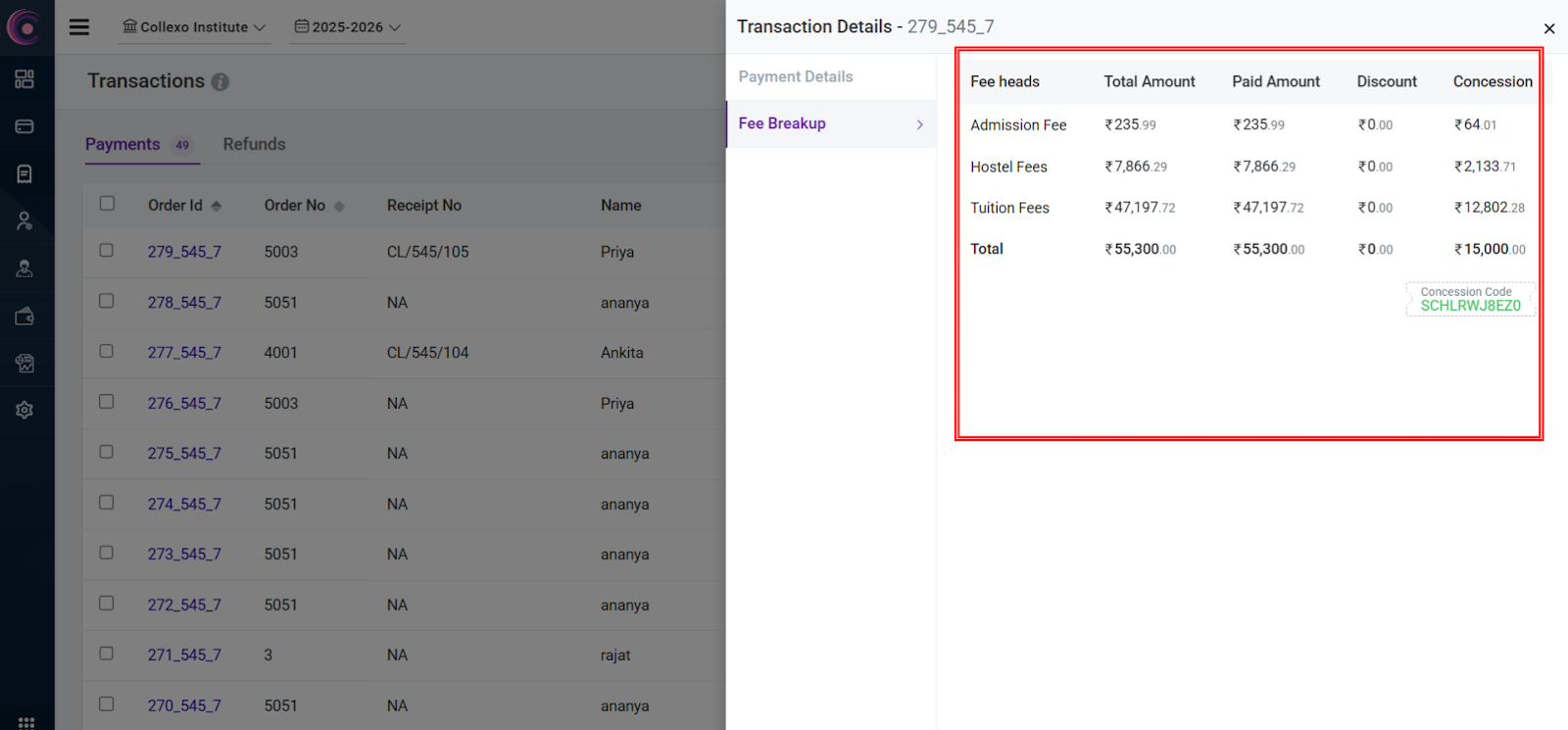Toggle the hamburger menu icon

coord(79,27)
